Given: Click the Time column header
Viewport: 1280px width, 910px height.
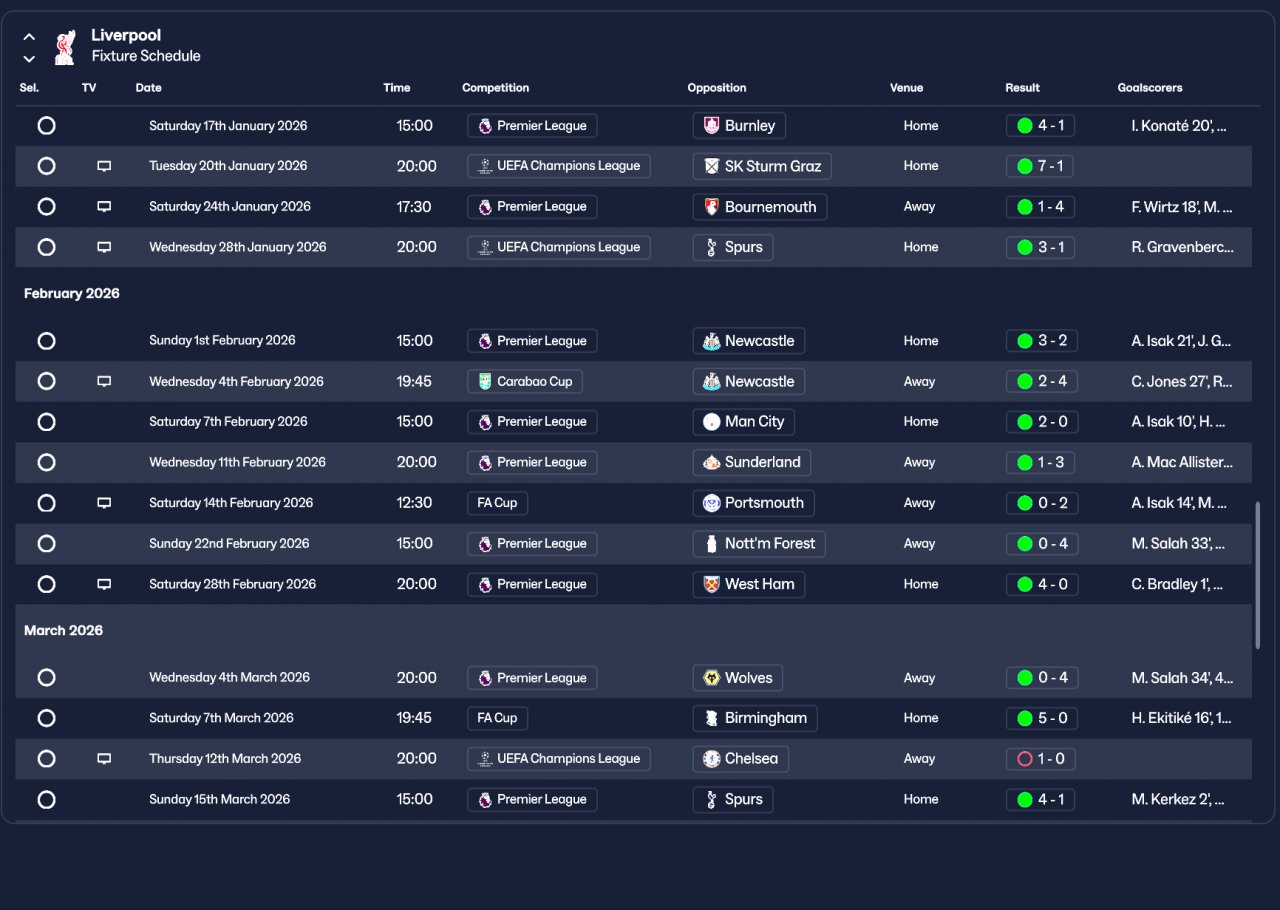Looking at the screenshot, I should pyautogui.click(x=397, y=88).
